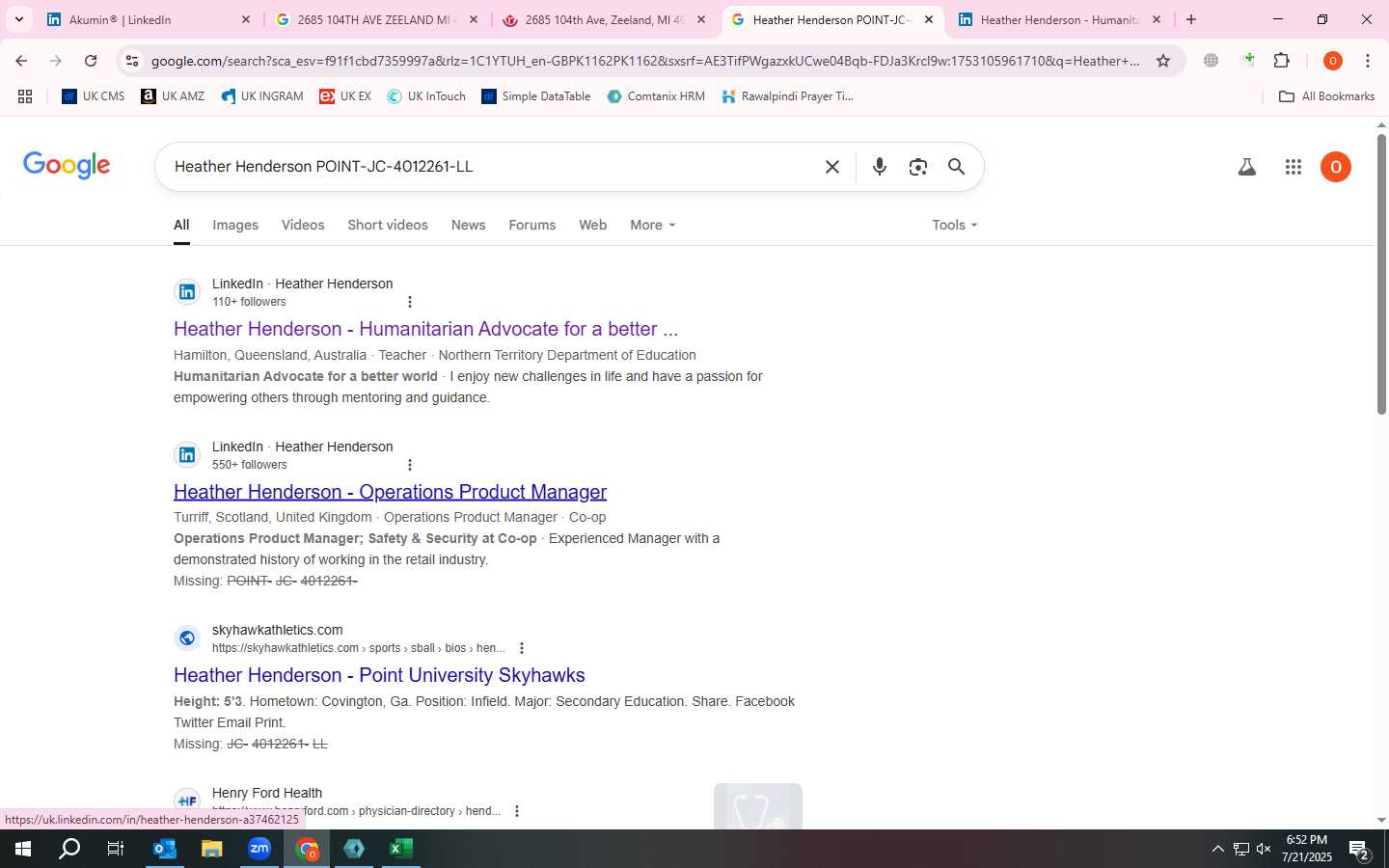This screenshot has width=1389, height=868.
Task: Select the Web search filter
Action: pyautogui.click(x=592, y=225)
